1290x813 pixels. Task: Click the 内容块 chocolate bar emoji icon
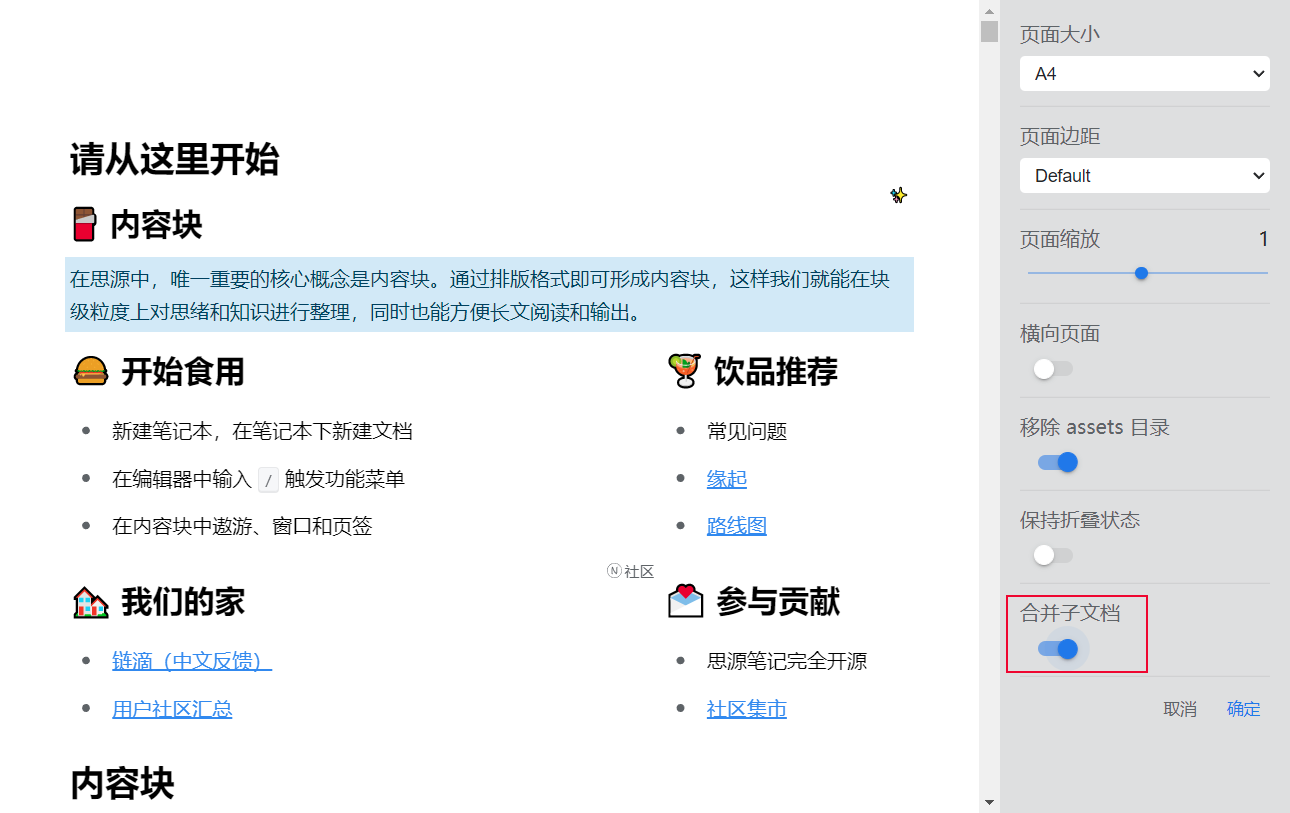click(x=83, y=225)
